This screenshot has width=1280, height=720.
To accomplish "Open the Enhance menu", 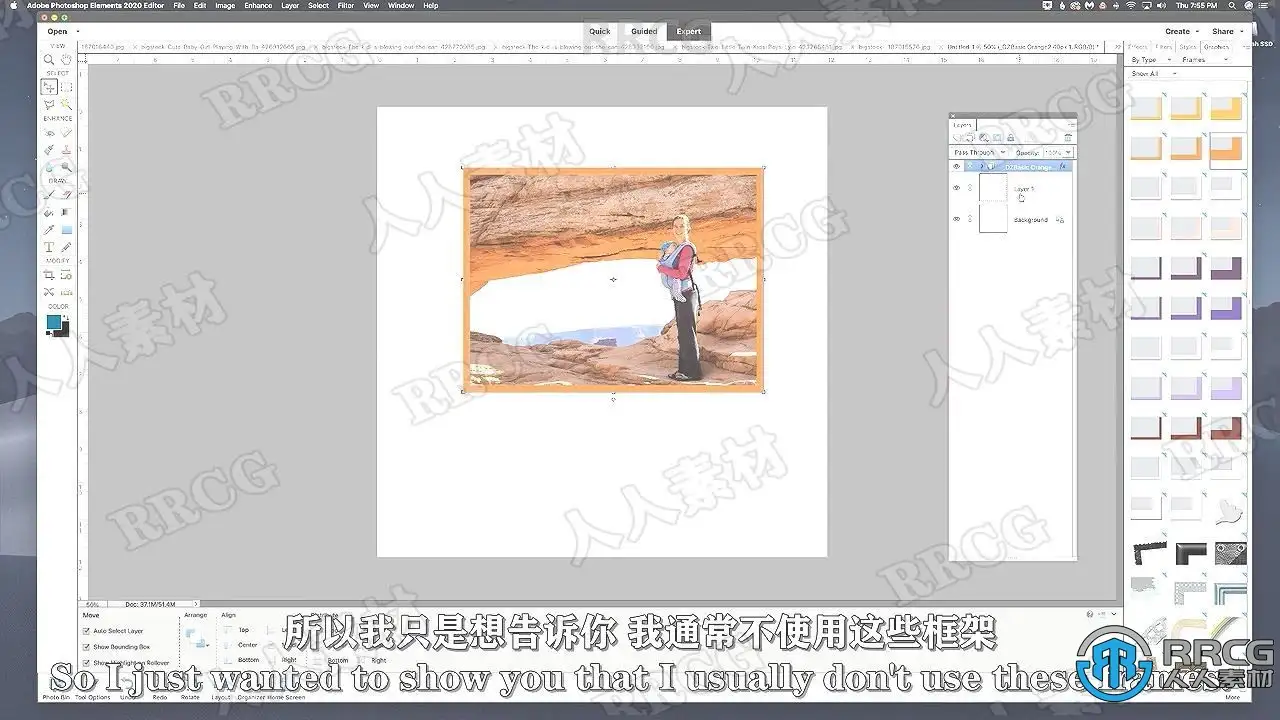I will pyautogui.click(x=258, y=6).
